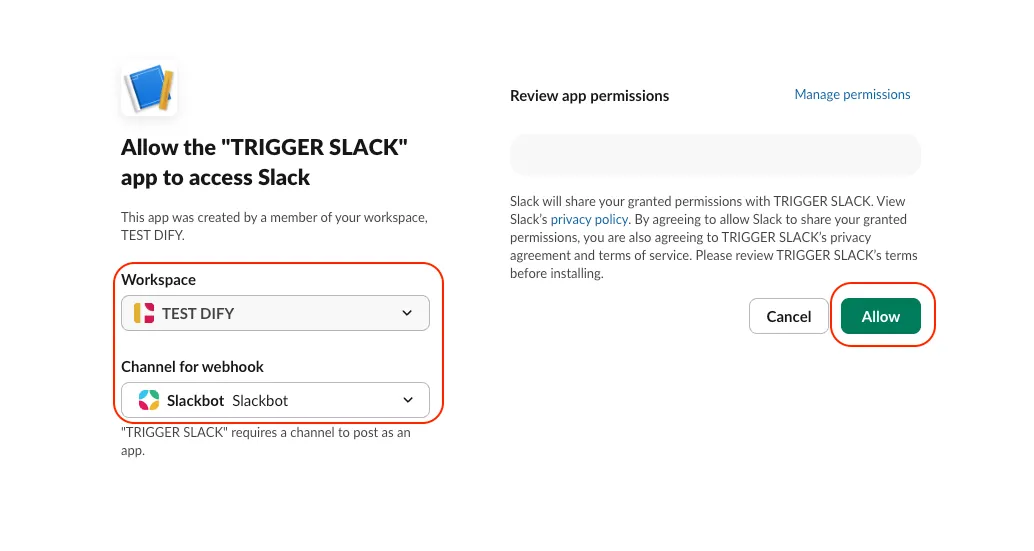Click the empty gray permissions list box
The width and height of the screenshot is (1034, 551).
tap(715, 155)
